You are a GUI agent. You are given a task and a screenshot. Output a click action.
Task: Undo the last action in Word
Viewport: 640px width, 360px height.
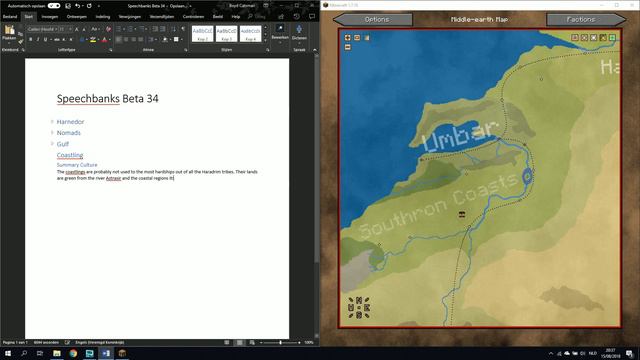77,6
